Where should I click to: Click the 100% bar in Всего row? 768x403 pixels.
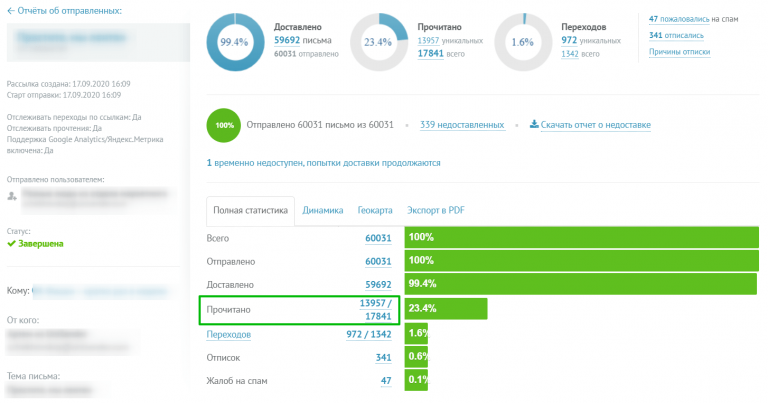(581, 237)
